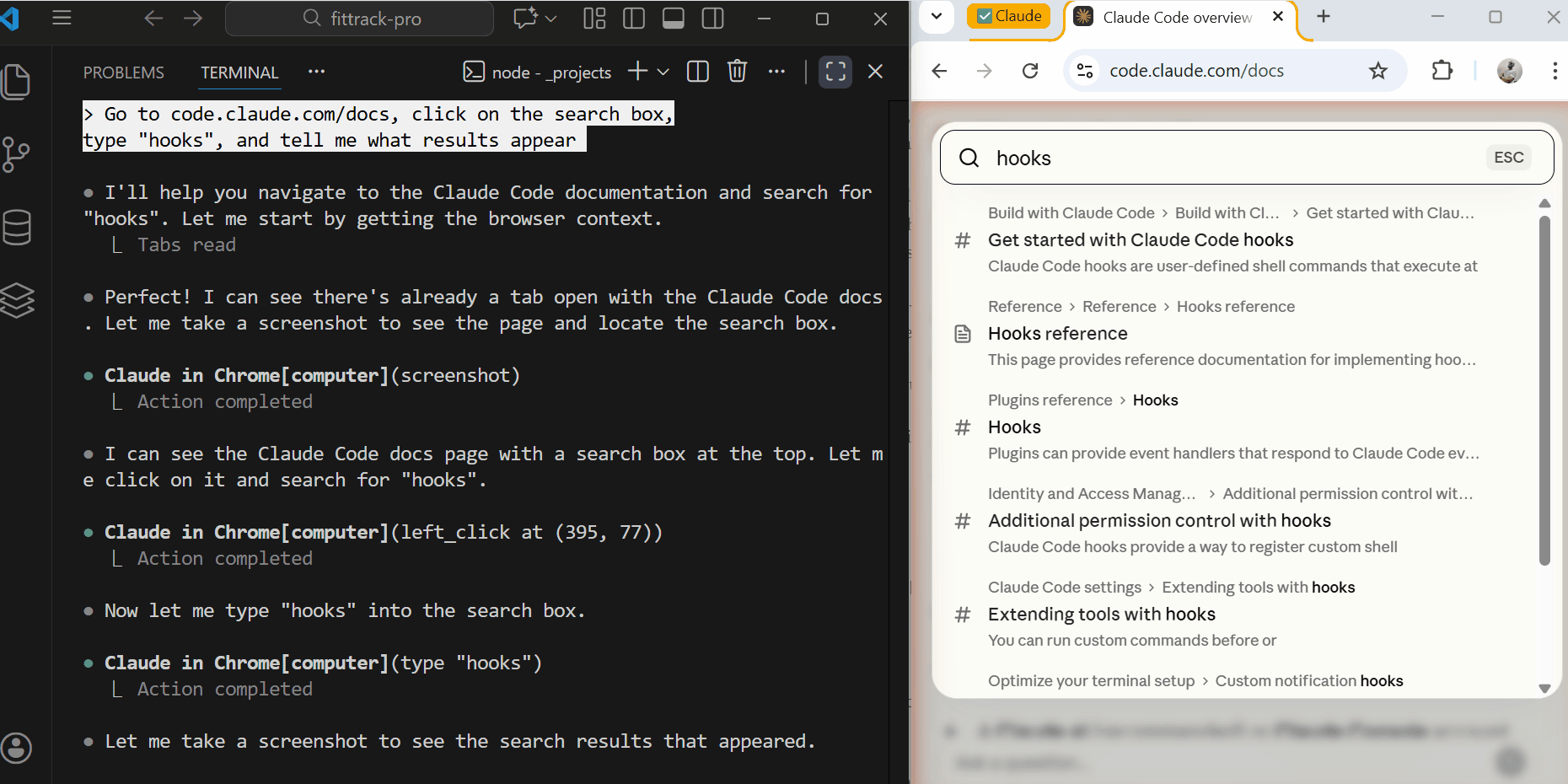Open the Explorer view in activity bar

[17, 82]
